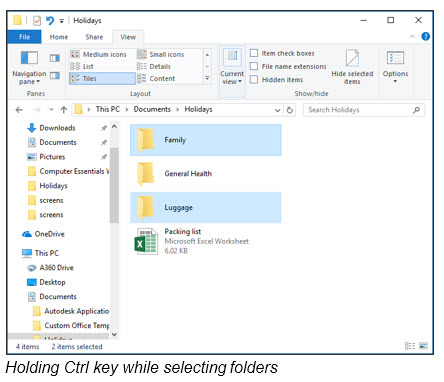Click This PC in address breadcrumb
The width and height of the screenshot is (444, 382).
[x=108, y=109]
